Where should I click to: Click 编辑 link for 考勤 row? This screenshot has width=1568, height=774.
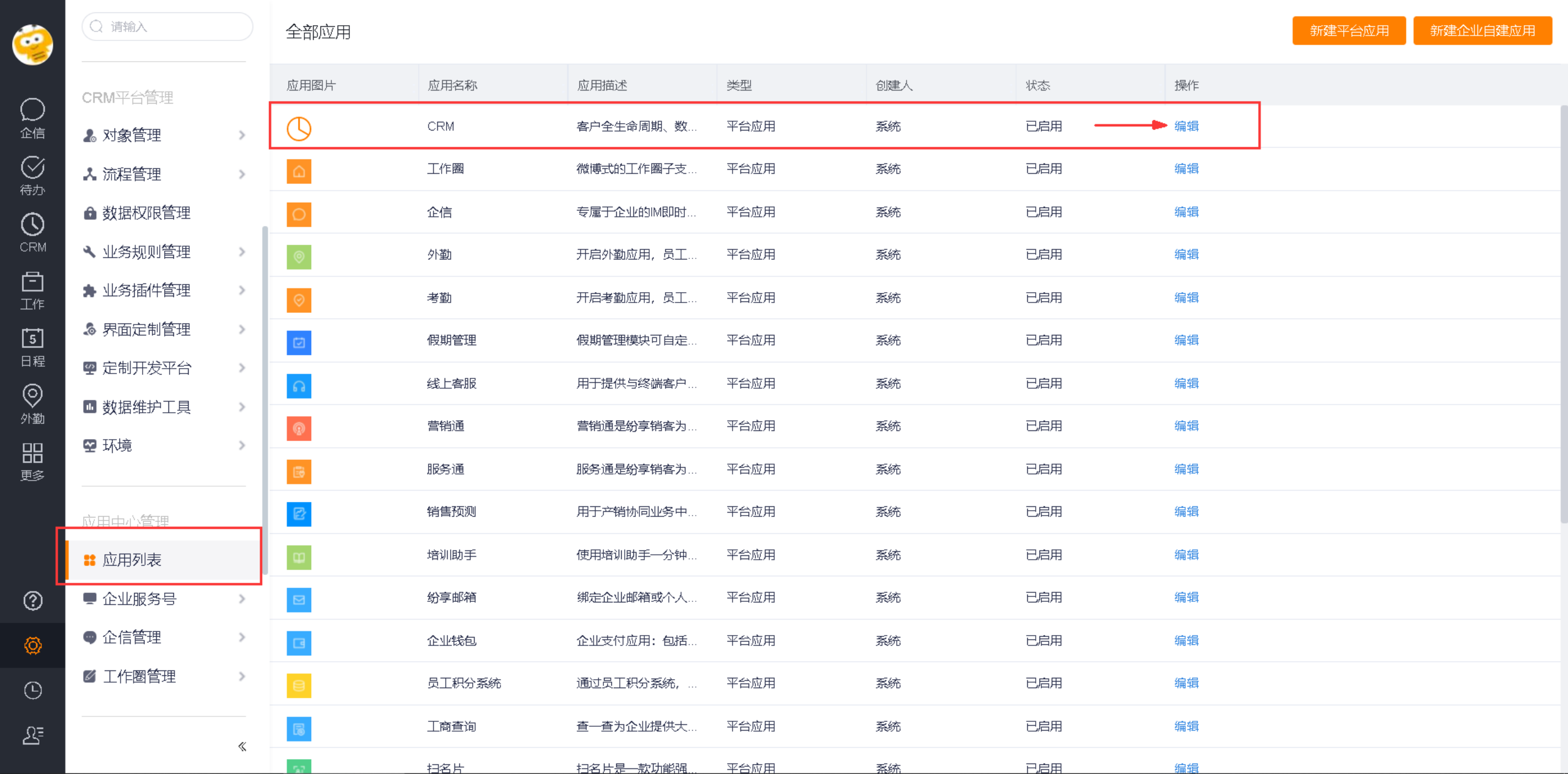pos(1186,298)
